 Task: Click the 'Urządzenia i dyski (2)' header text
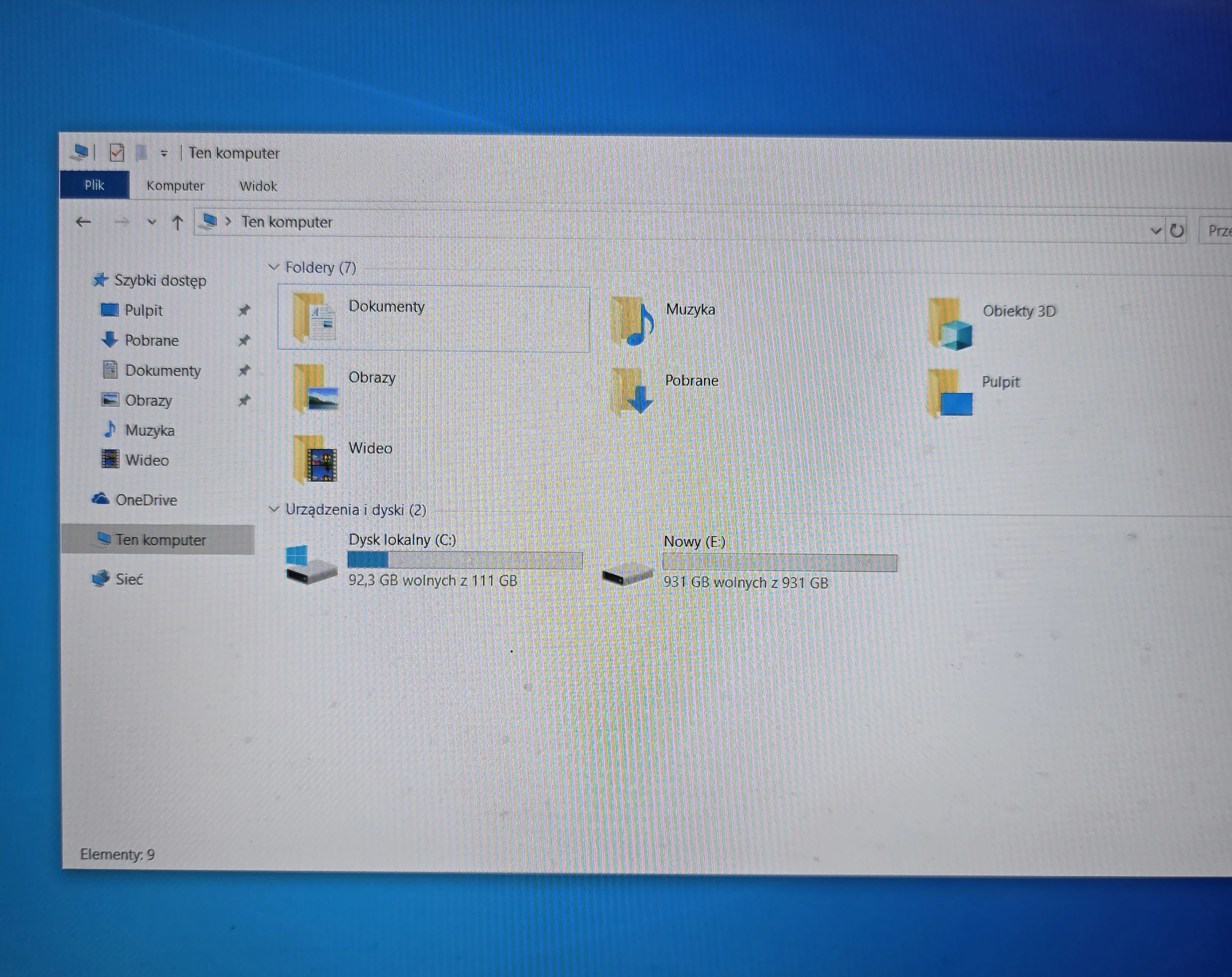[x=356, y=509]
